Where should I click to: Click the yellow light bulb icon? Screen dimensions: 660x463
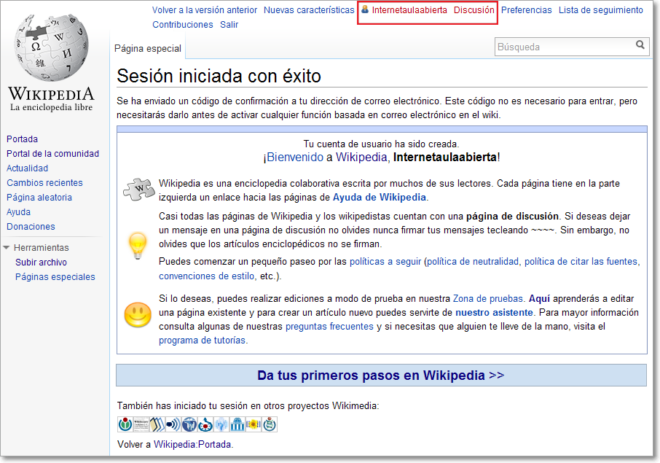[138, 245]
